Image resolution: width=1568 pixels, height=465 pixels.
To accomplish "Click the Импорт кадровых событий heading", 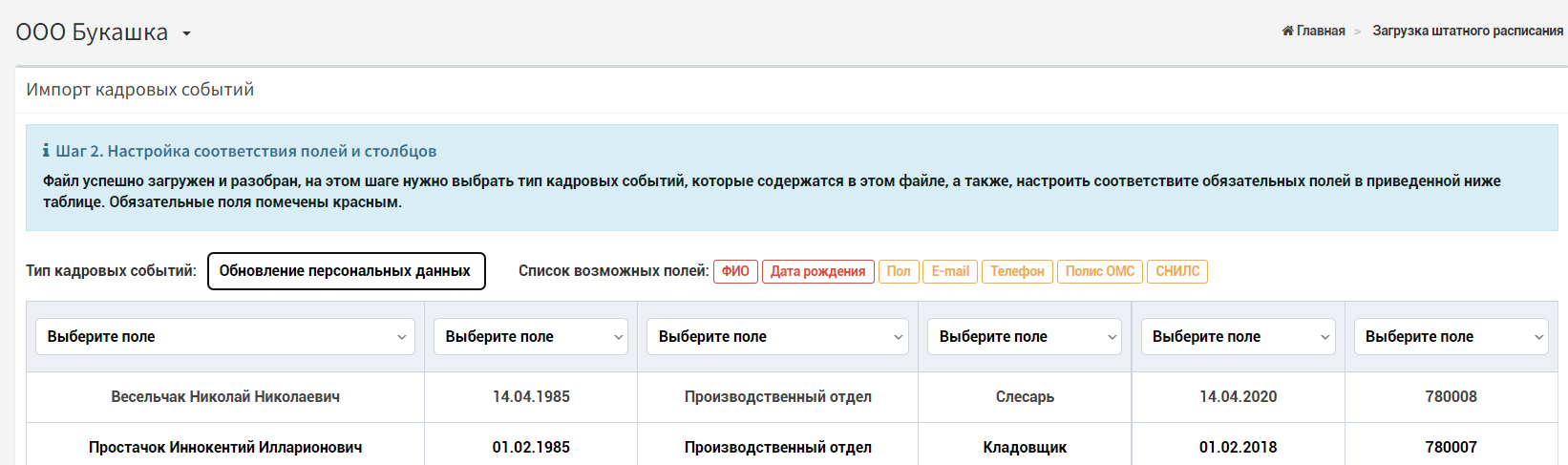I will click(140, 90).
